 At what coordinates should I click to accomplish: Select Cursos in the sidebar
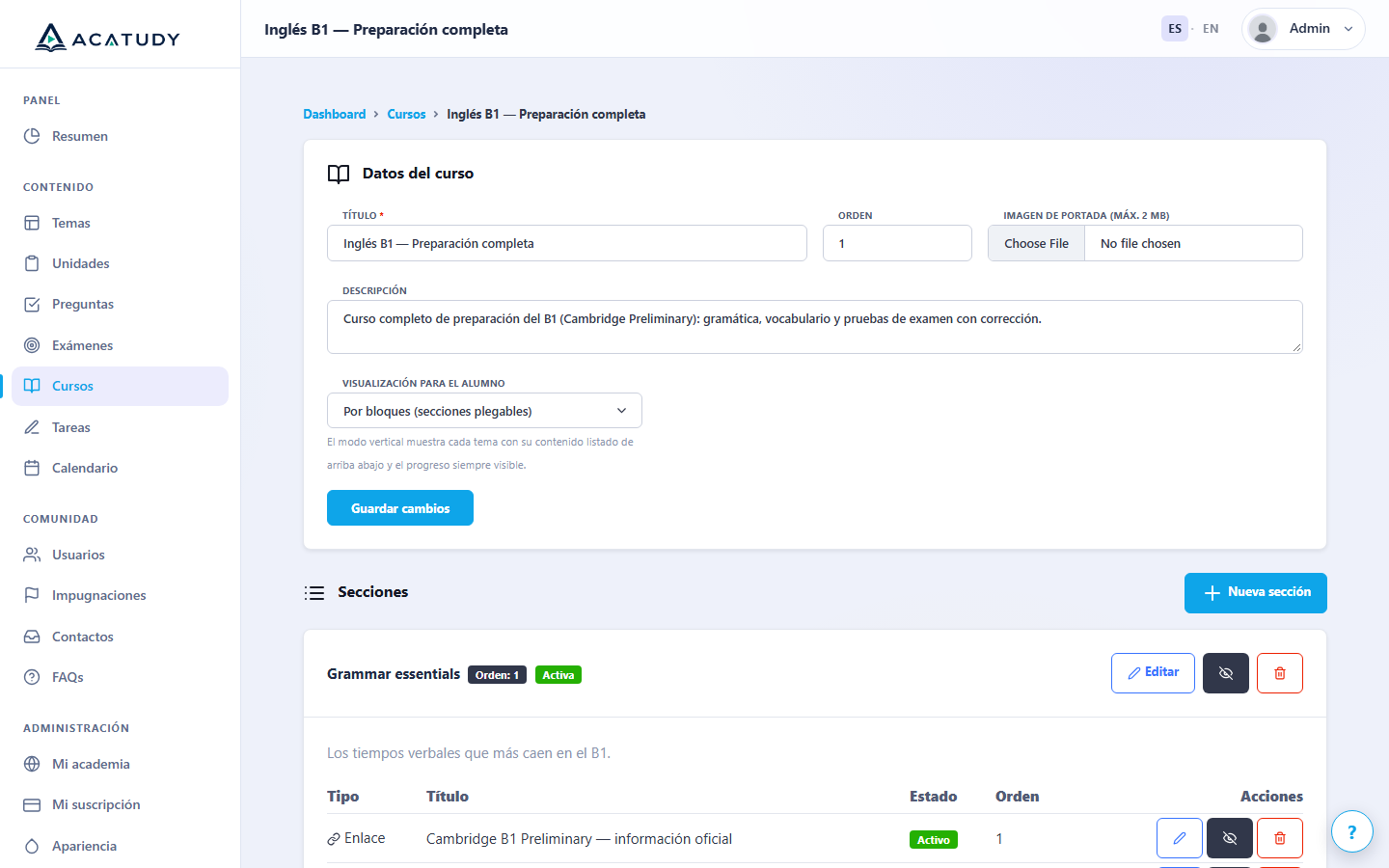click(x=120, y=386)
